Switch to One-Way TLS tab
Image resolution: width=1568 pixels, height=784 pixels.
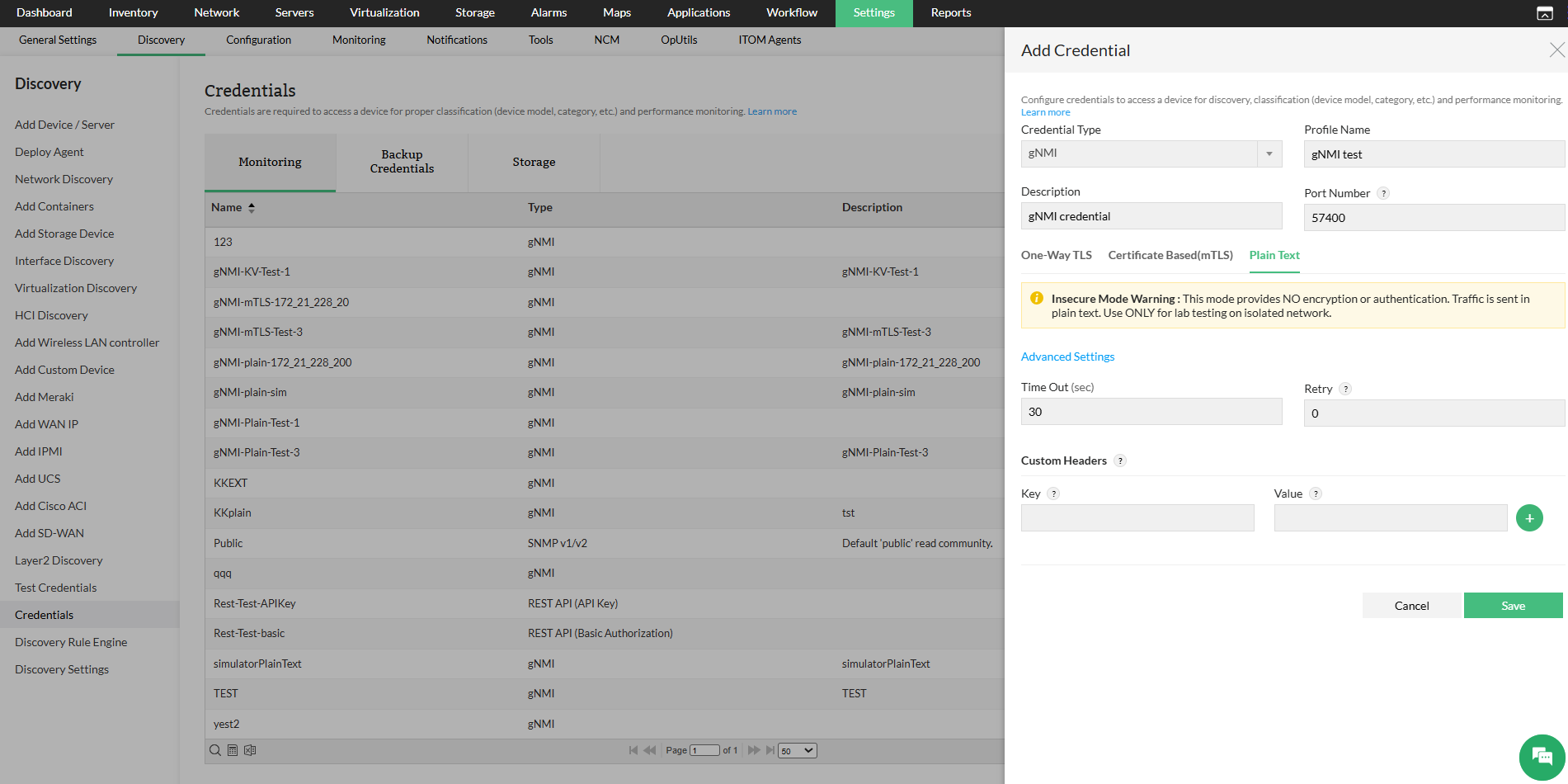[1056, 255]
